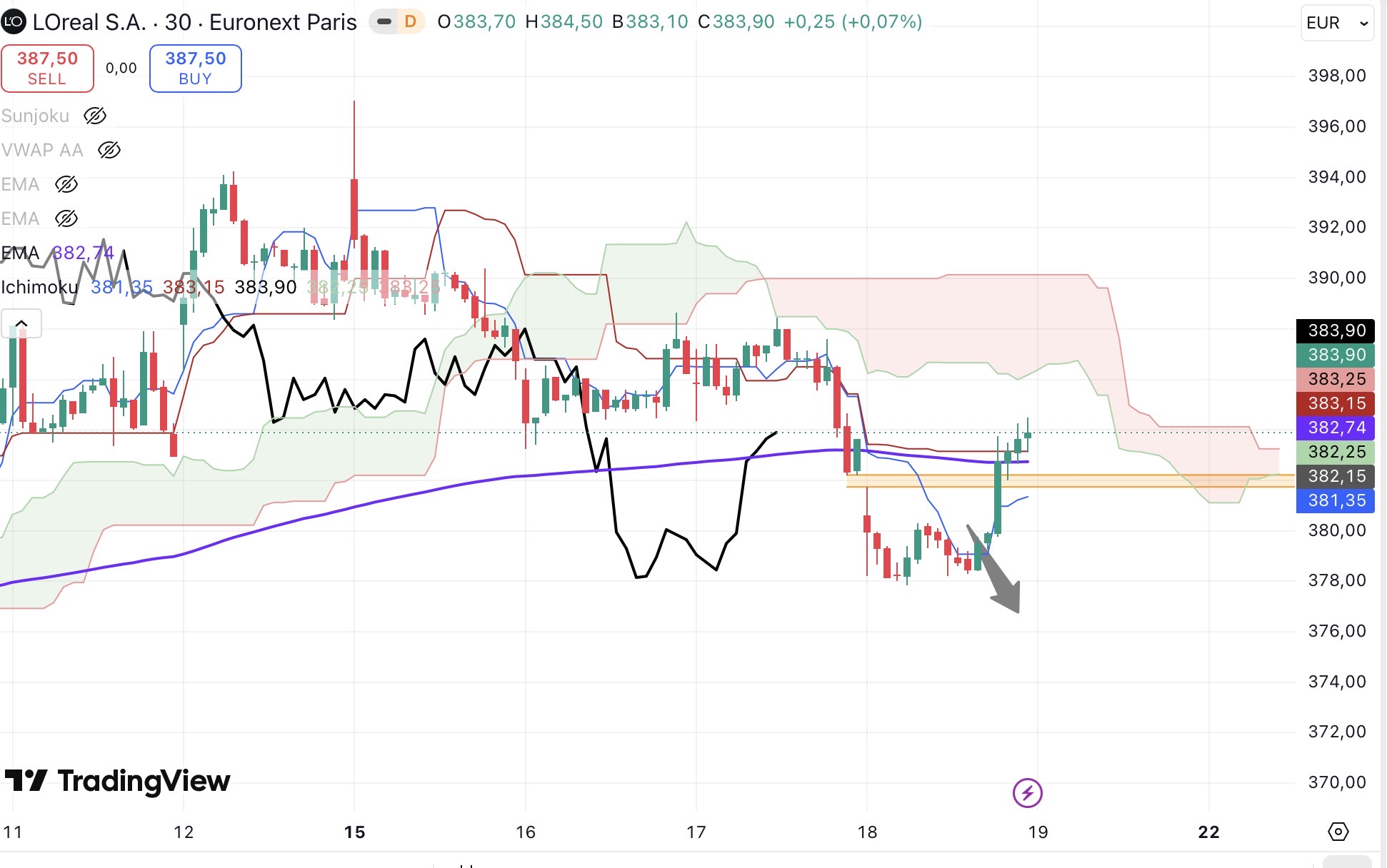Click the dark red 383,15 axis tag

1336,403
